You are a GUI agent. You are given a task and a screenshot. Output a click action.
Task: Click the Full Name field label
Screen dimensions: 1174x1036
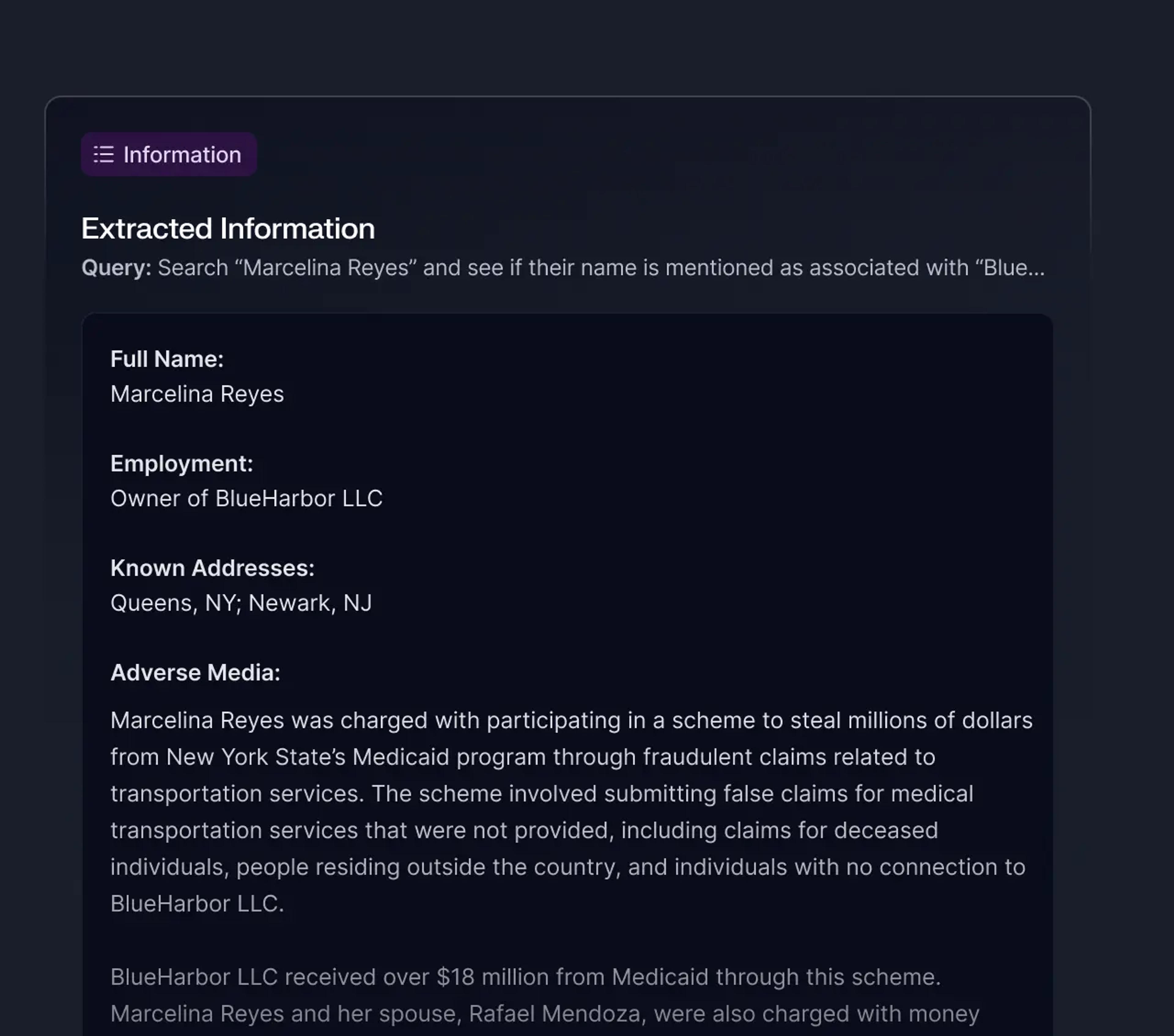[167, 359]
